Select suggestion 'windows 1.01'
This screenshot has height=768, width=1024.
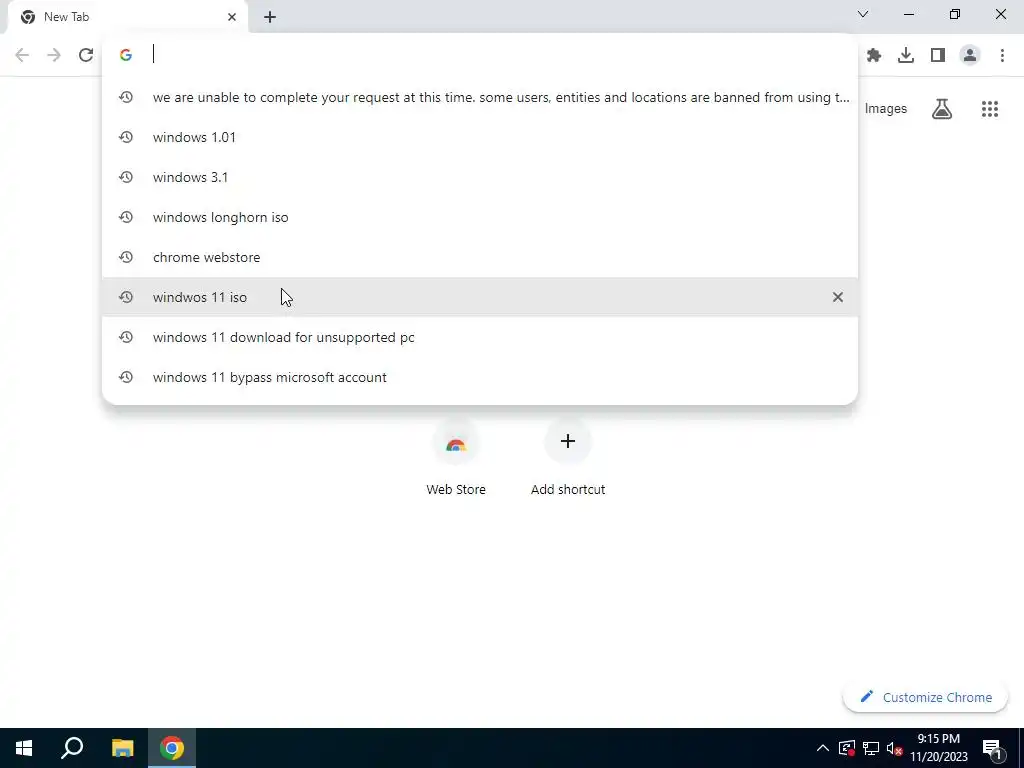[x=480, y=137]
